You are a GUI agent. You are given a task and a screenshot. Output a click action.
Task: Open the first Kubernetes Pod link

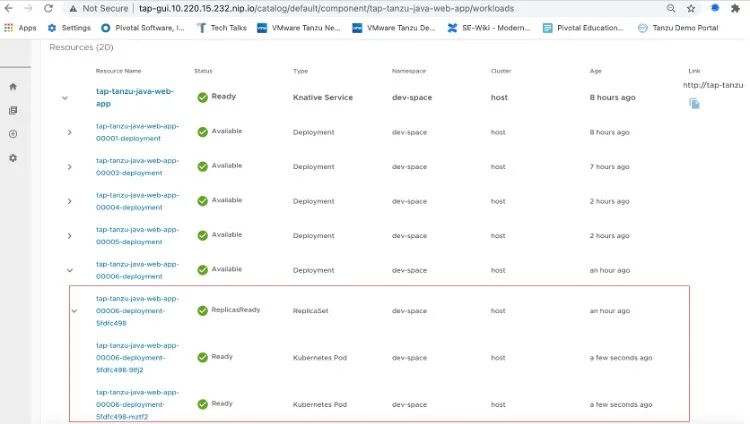click(x=137, y=357)
